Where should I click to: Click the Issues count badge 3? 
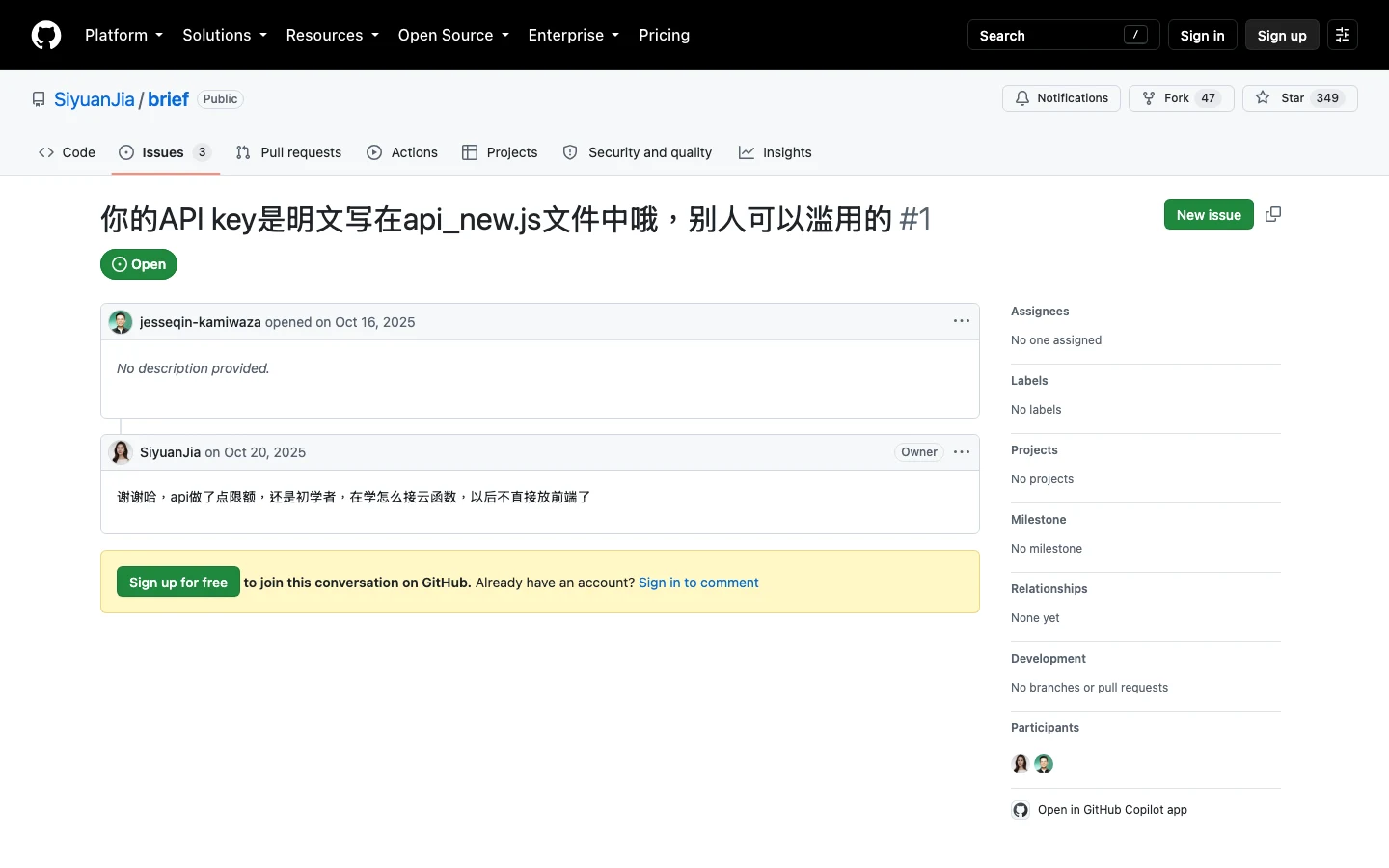coord(202,152)
